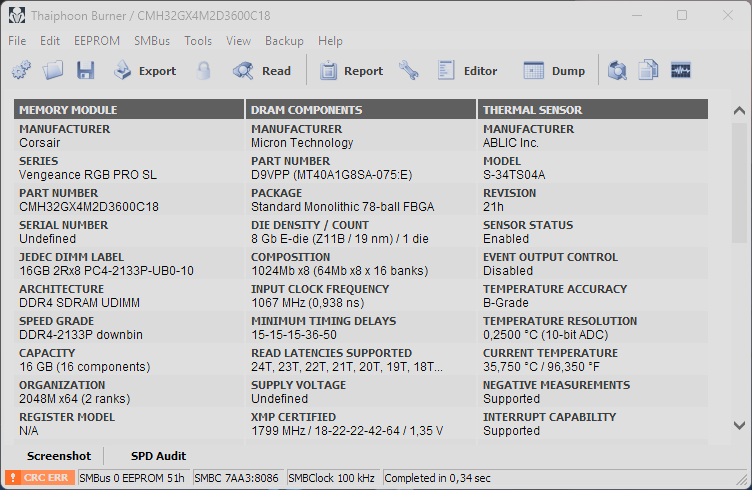Click the open folder toolbar icon
The height and width of the screenshot is (490, 752).
click(53, 70)
